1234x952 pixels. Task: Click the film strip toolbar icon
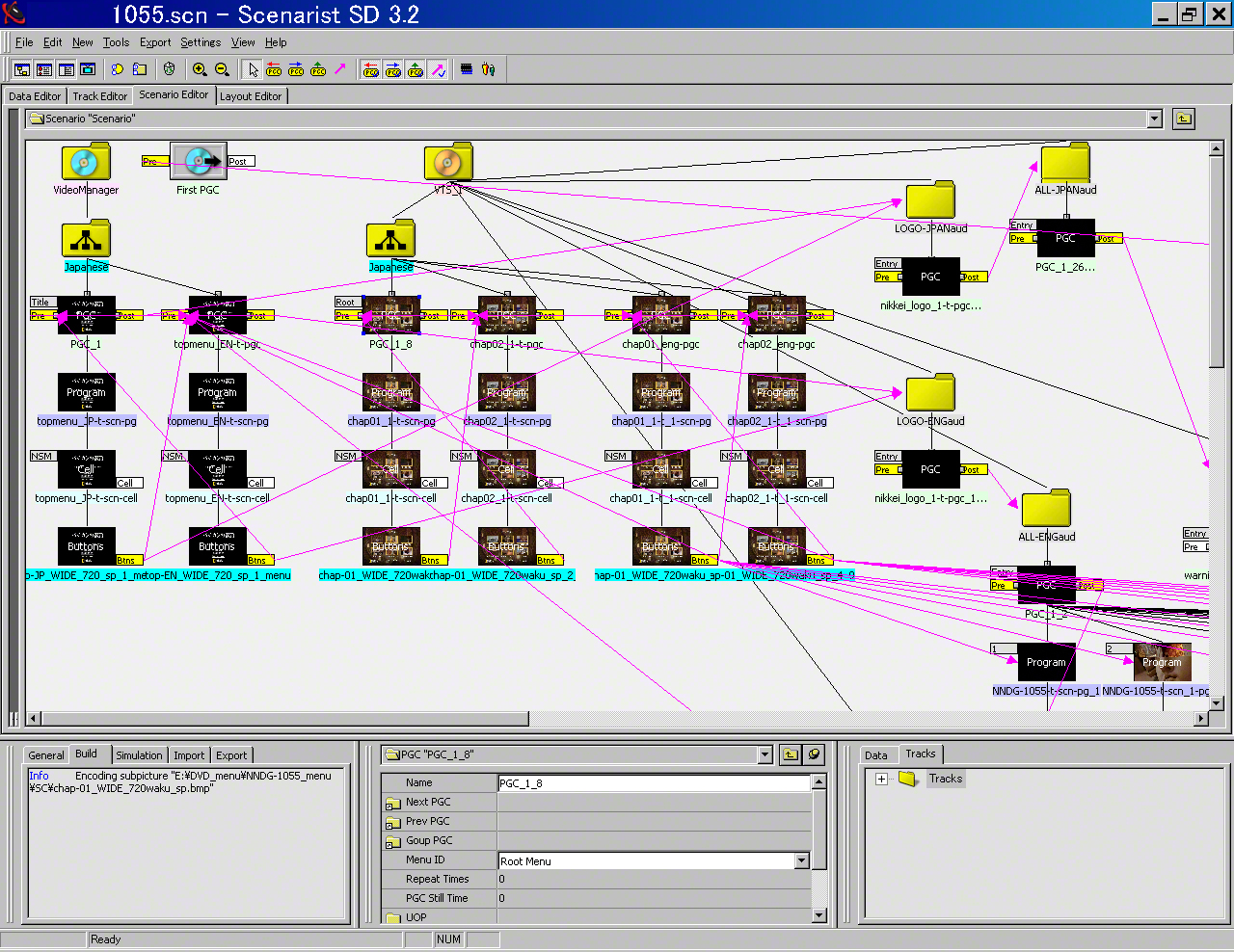click(467, 69)
